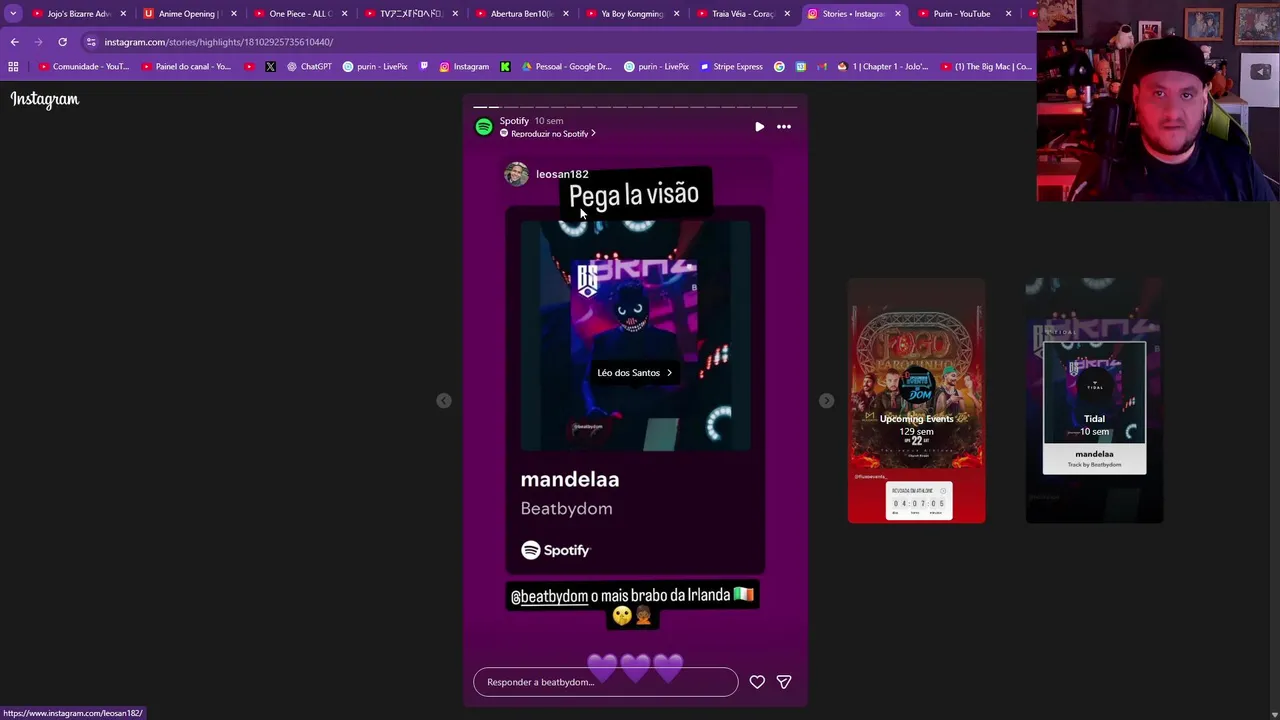Click the Instagram logo at top left

[x=45, y=99]
